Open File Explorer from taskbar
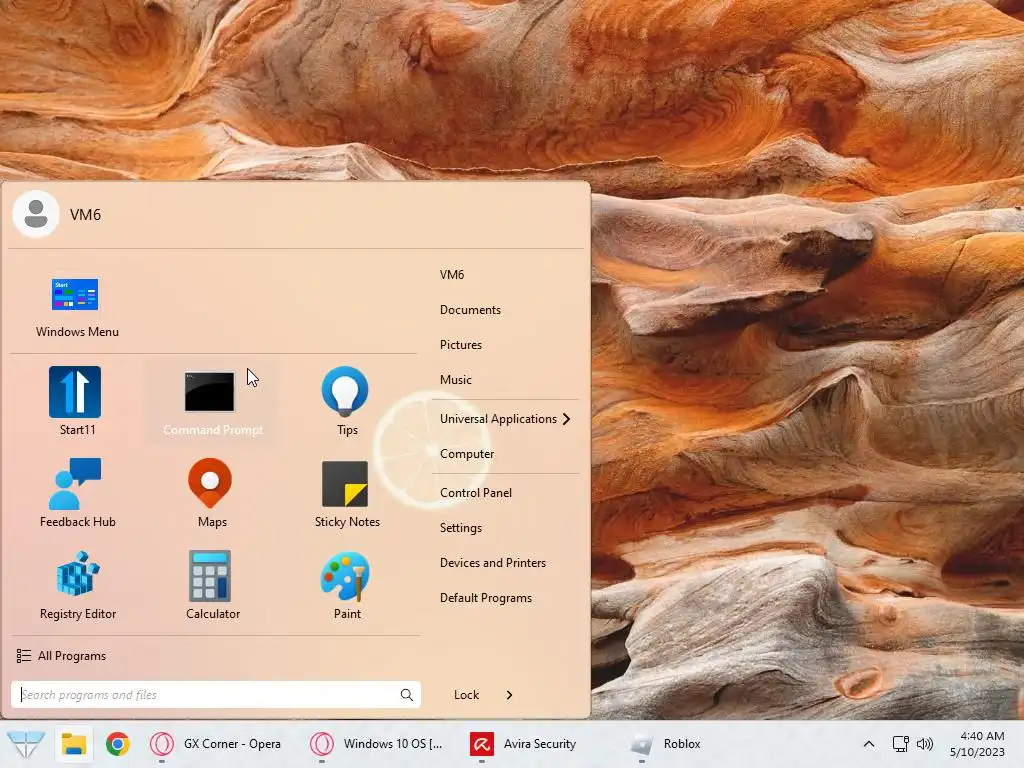Viewport: 1024px width, 768px height. [74, 744]
